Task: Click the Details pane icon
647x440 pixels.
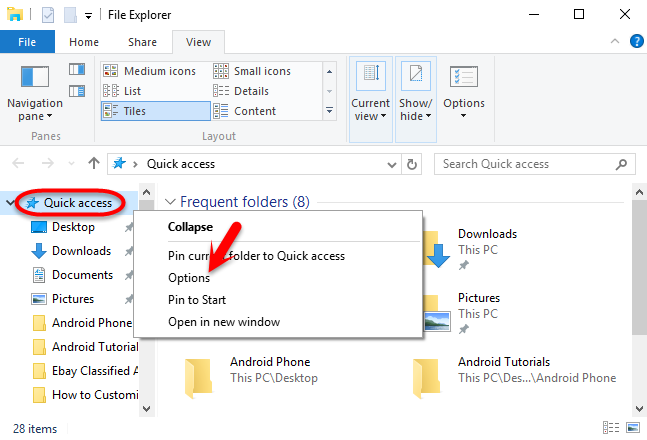Action: click(x=76, y=92)
